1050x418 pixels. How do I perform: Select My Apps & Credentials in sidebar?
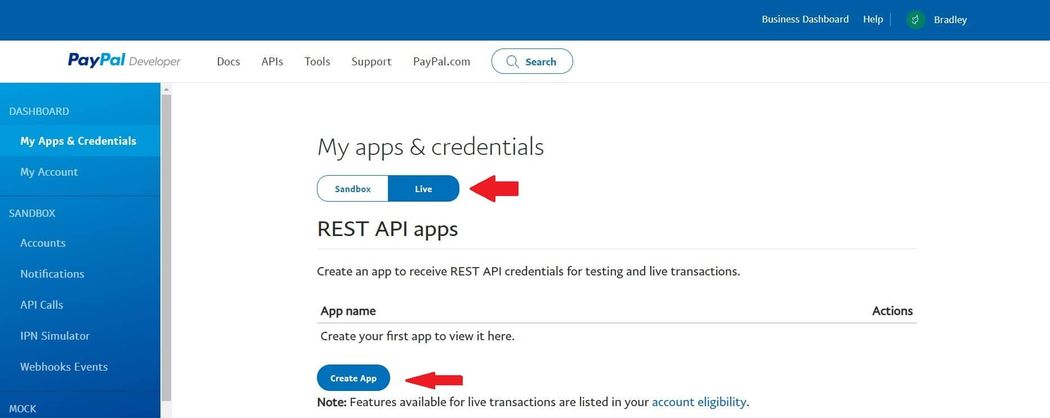[x=78, y=141]
